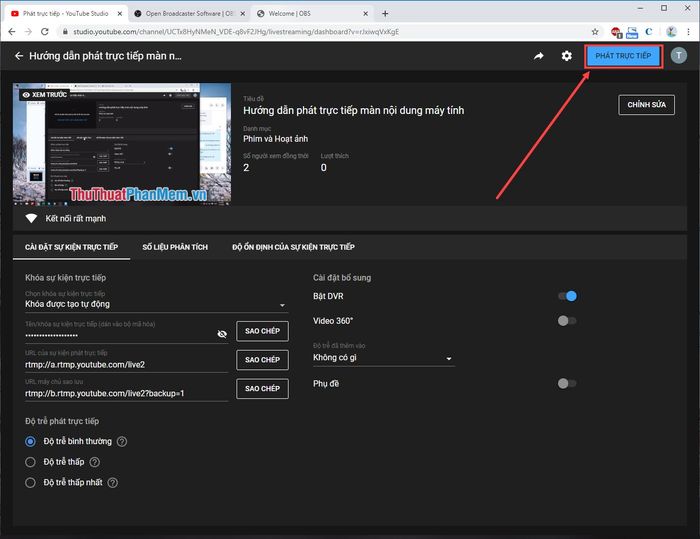
Task: Click the account avatar with letter T
Action: coord(679,55)
